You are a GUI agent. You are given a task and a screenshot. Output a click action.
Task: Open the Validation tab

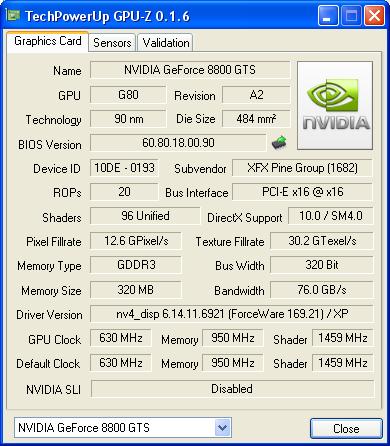[x=165, y=43]
